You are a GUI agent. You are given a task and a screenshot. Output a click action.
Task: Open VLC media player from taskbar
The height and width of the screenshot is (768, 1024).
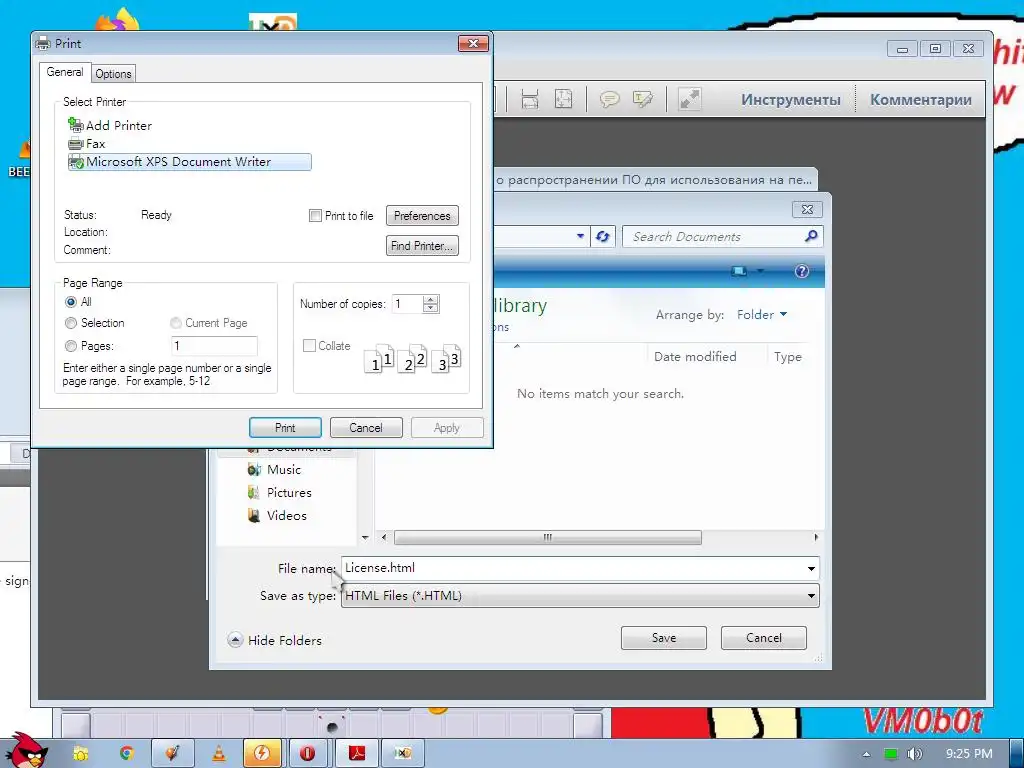point(219,753)
